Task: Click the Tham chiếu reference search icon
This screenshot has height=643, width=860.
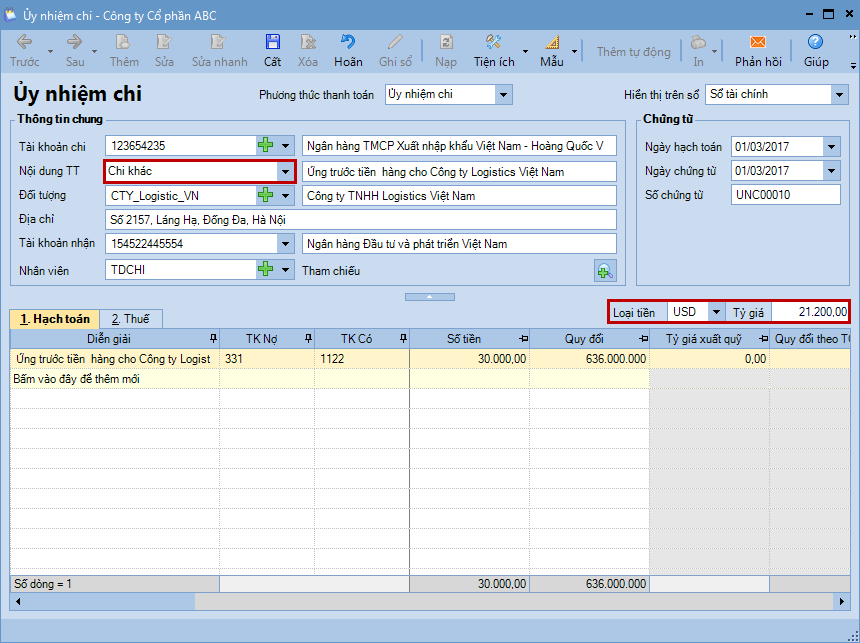Action: pyautogui.click(x=605, y=270)
